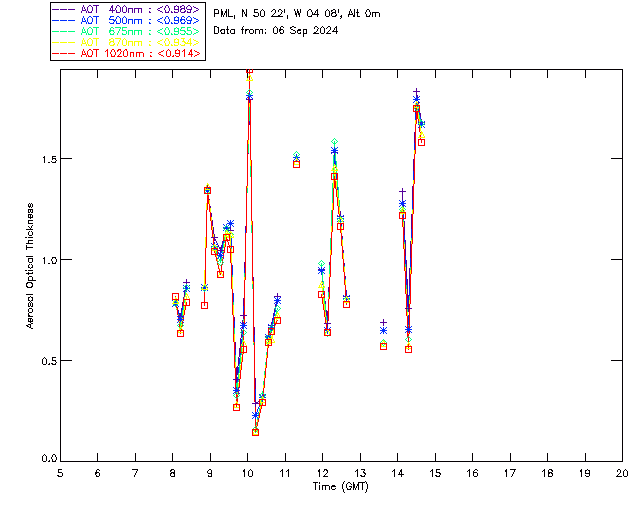
Task: Click the x-axis label 18
Action: 547,473
